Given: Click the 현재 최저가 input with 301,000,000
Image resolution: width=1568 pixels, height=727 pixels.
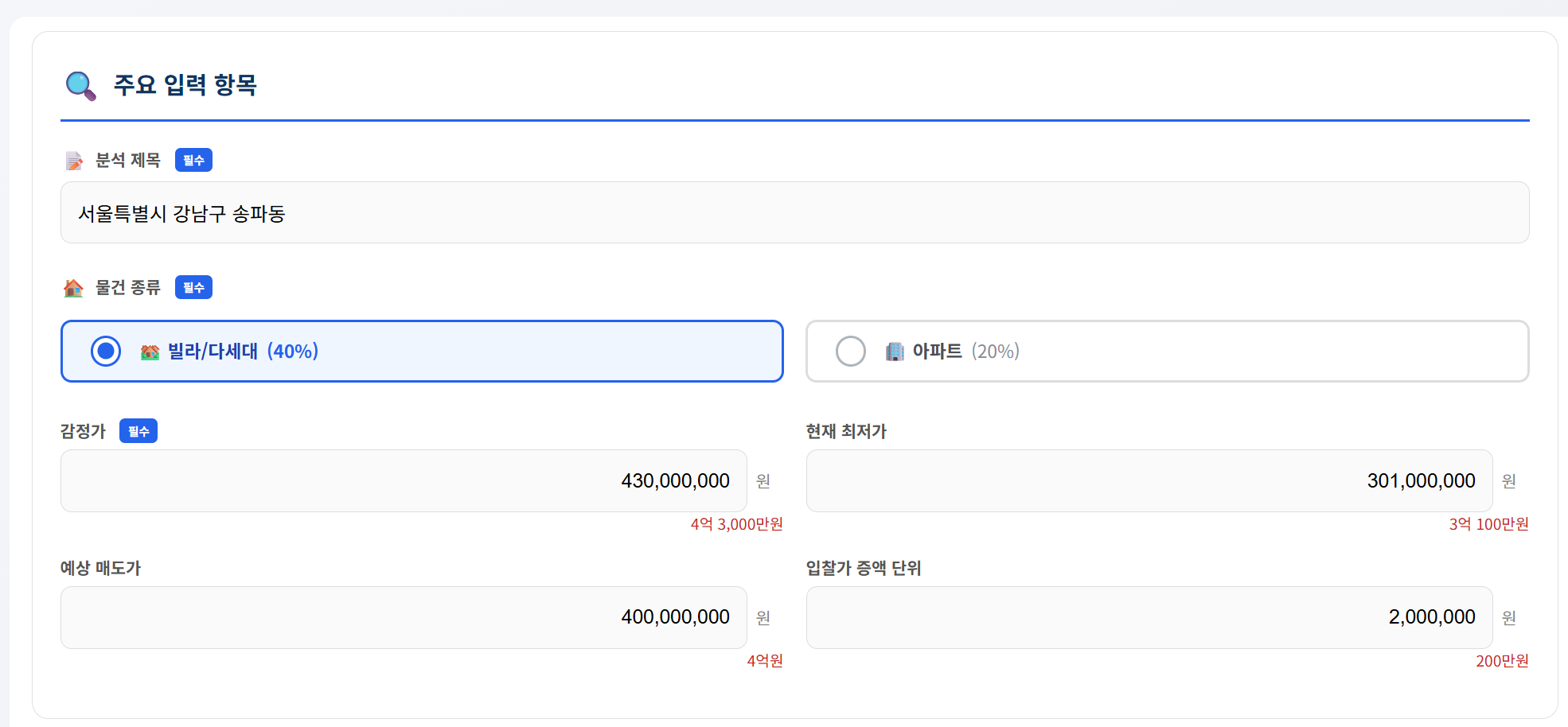Looking at the screenshot, I should pos(1149,480).
